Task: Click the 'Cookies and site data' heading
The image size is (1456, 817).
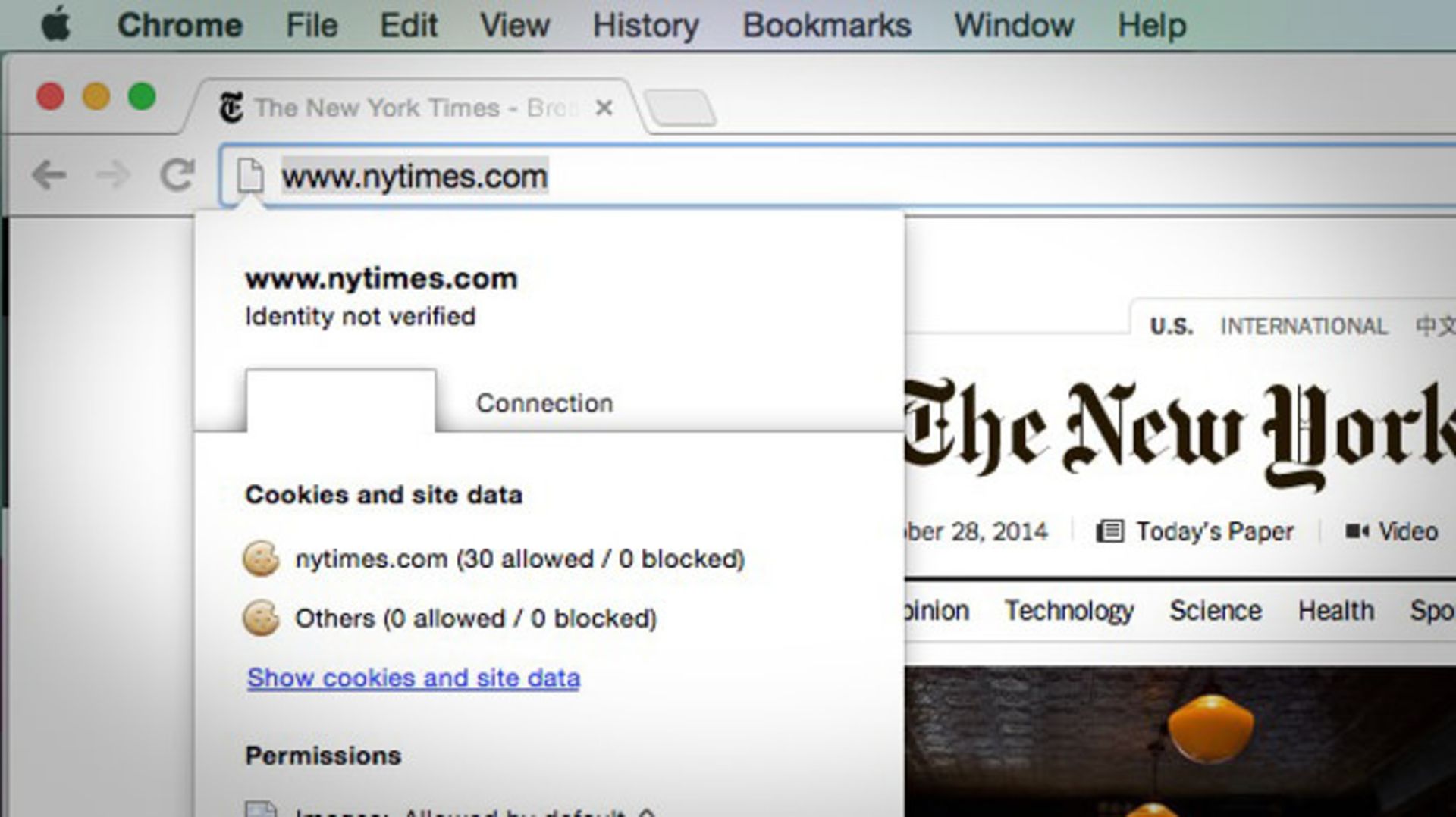Action: (x=384, y=495)
